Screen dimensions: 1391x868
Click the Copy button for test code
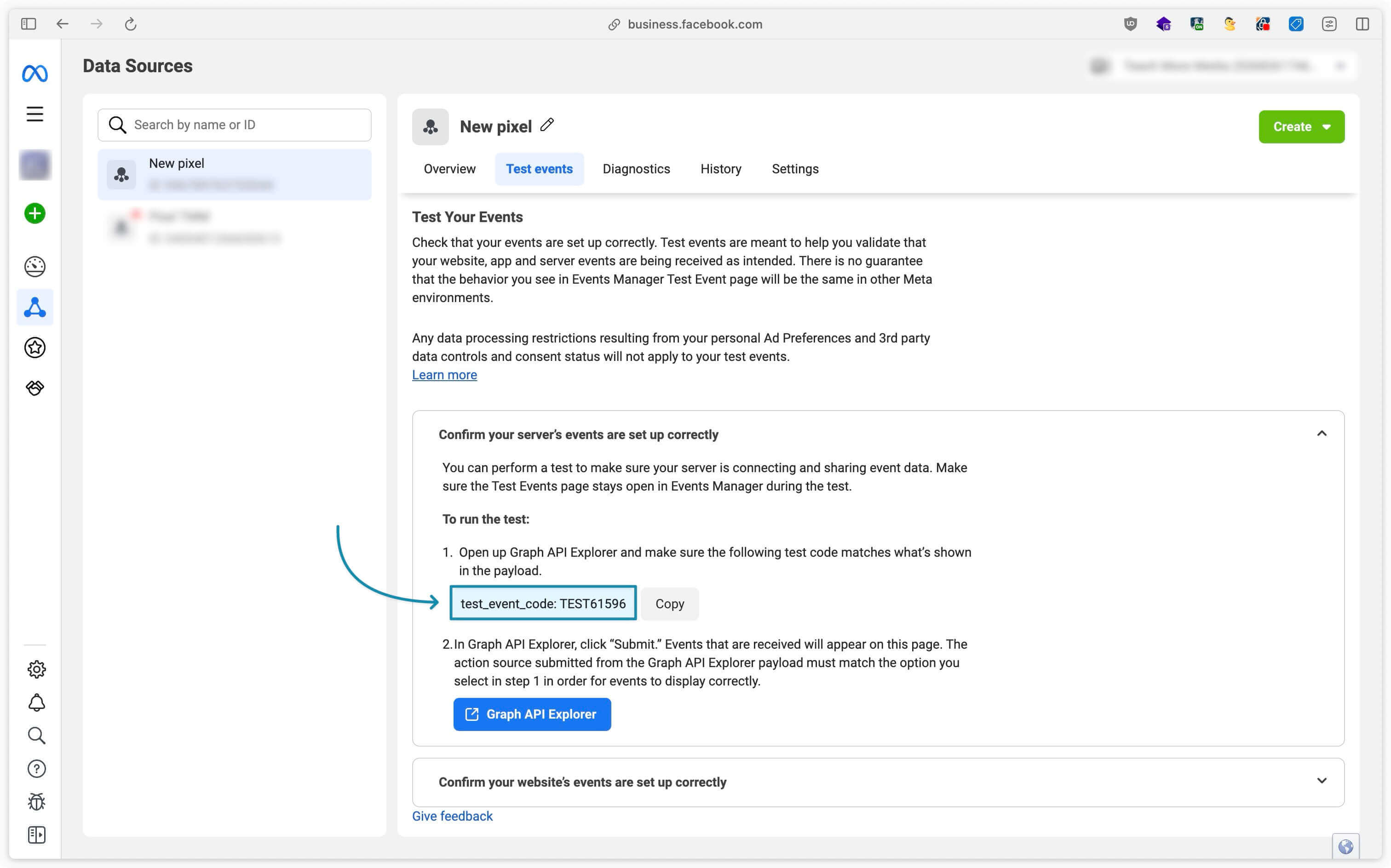click(x=670, y=603)
